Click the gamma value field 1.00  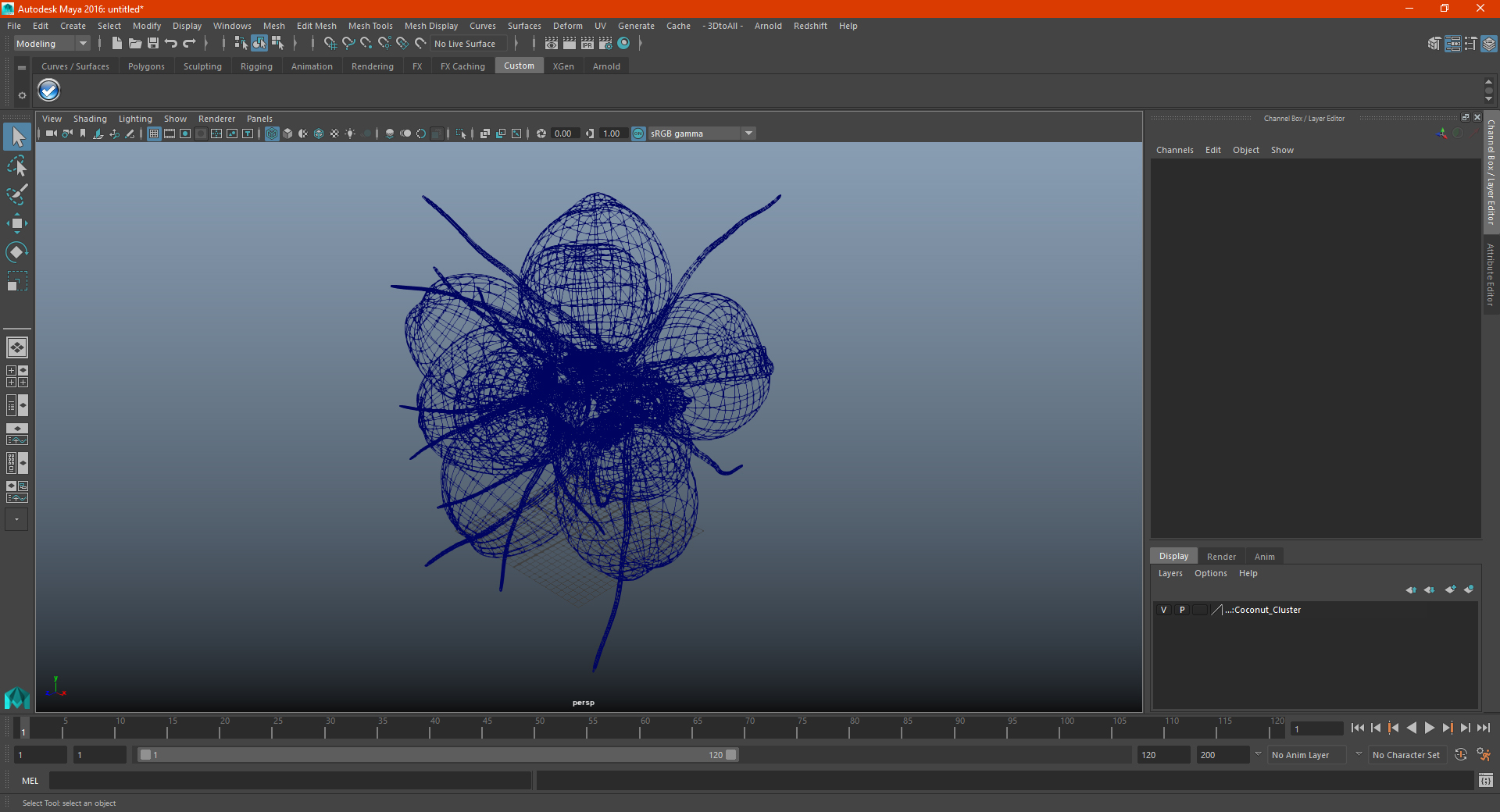click(613, 134)
